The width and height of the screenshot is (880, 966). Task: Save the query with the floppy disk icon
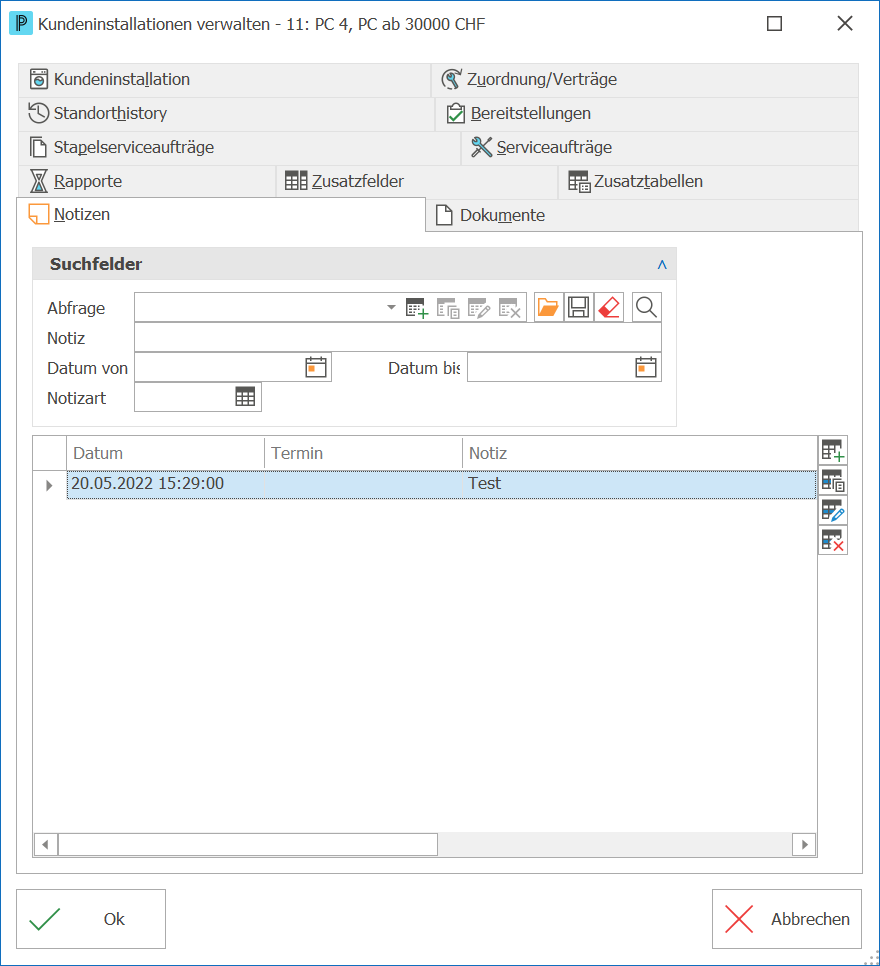pos(579,307)
